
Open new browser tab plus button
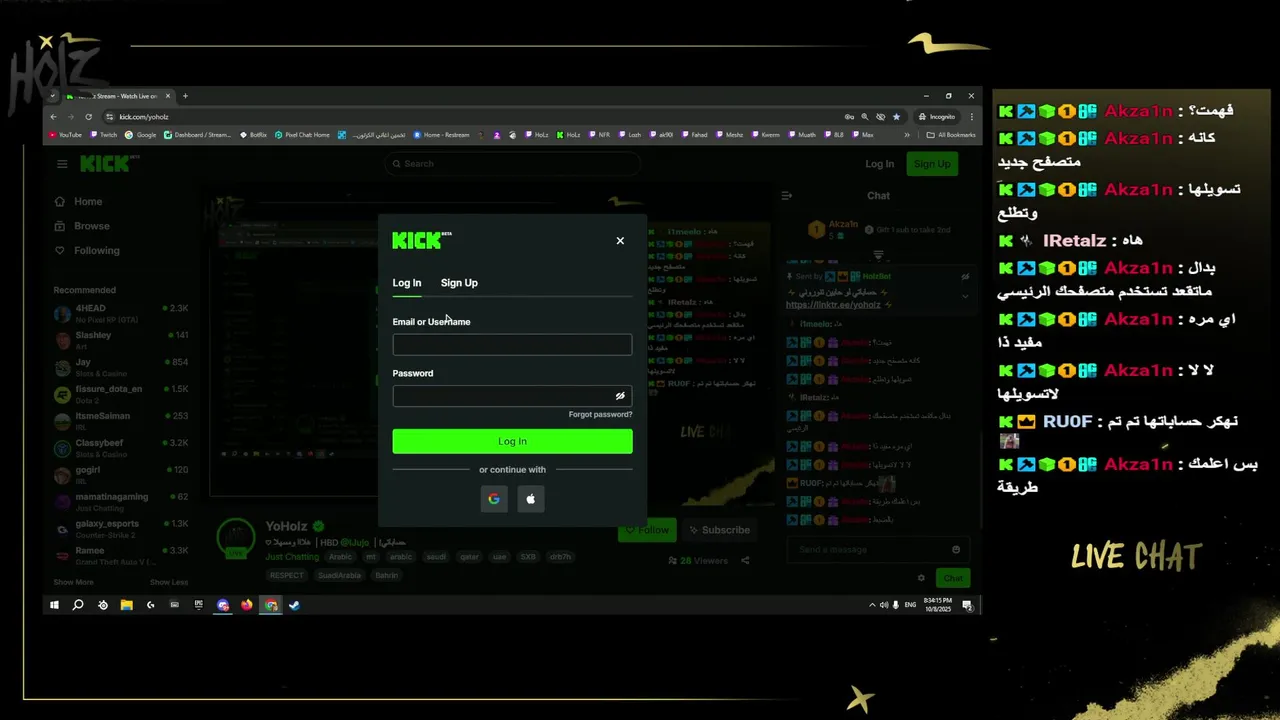pyautogui.click(x=185, y=96)
